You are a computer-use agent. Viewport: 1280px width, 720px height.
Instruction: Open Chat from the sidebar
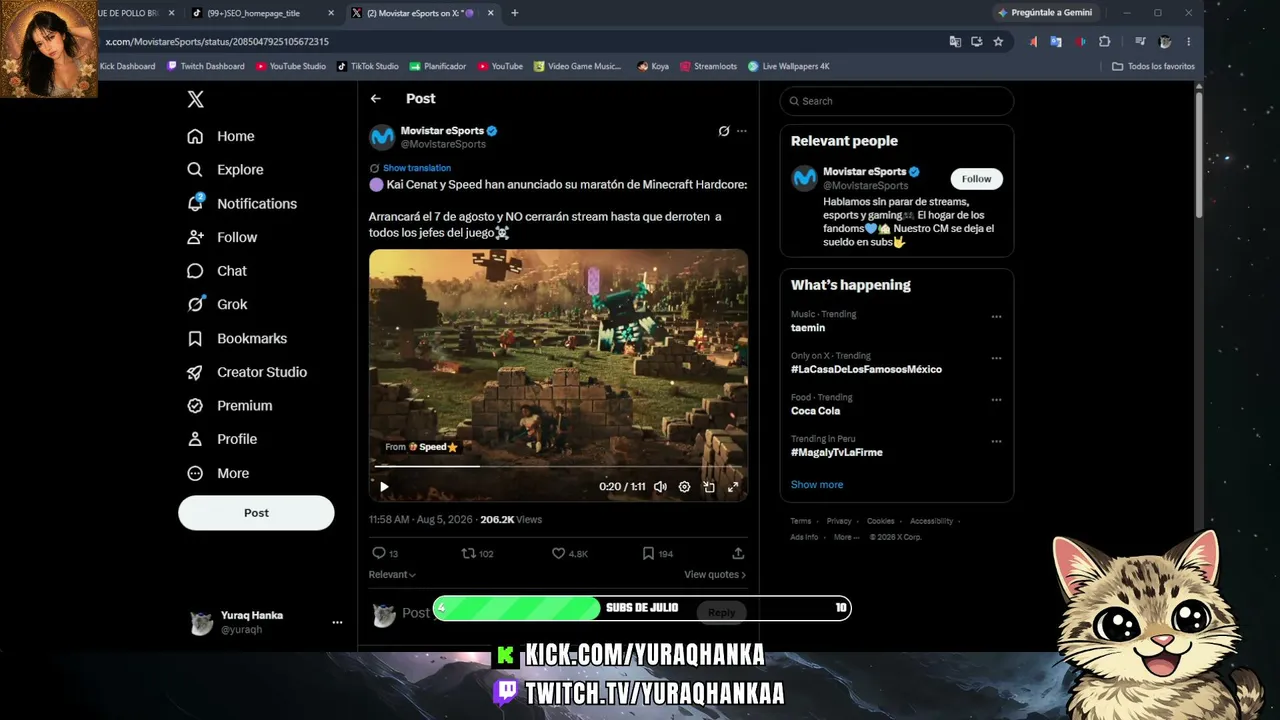click(x=217, y=271)
